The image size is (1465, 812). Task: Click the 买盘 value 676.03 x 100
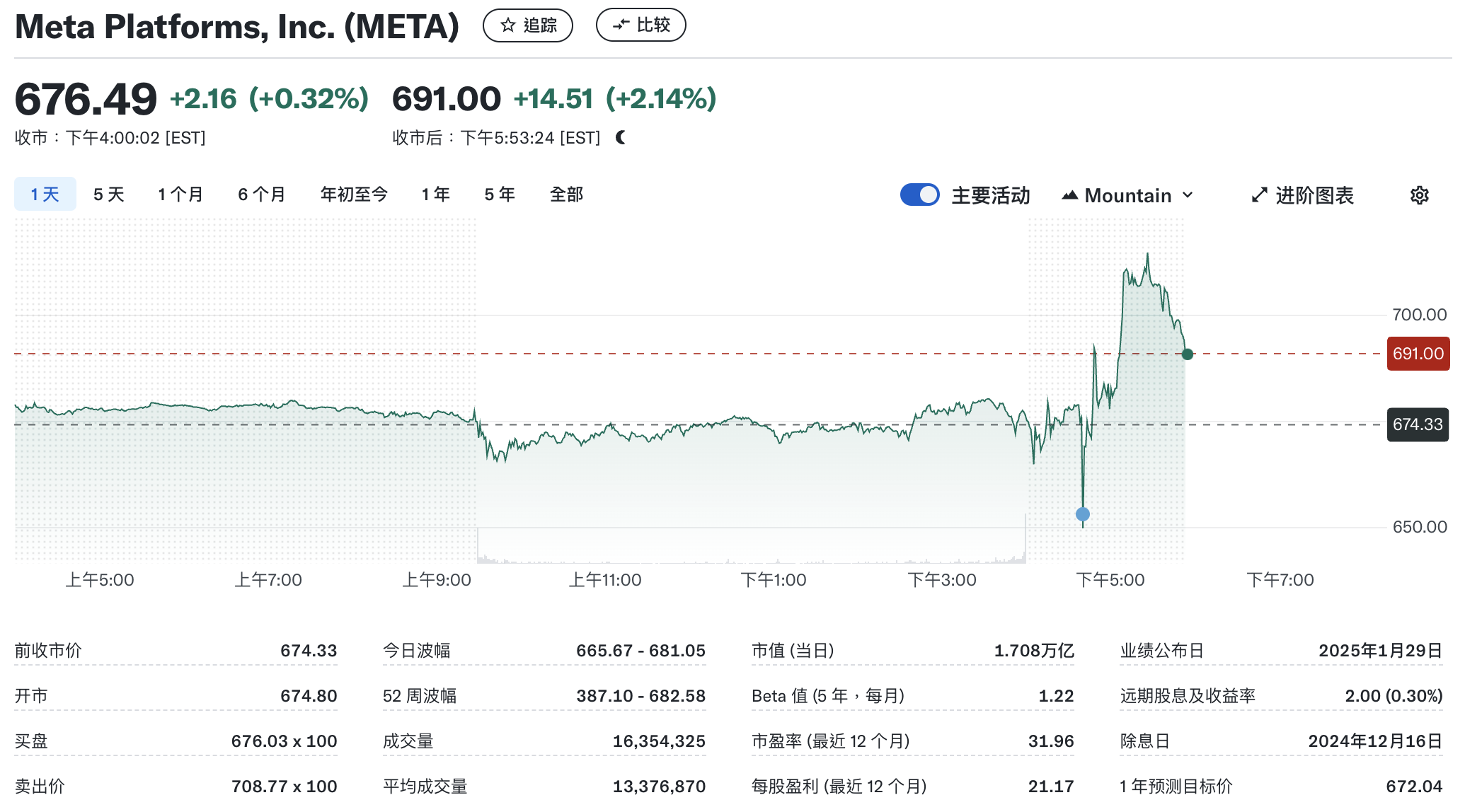click(x=284, y=741)
